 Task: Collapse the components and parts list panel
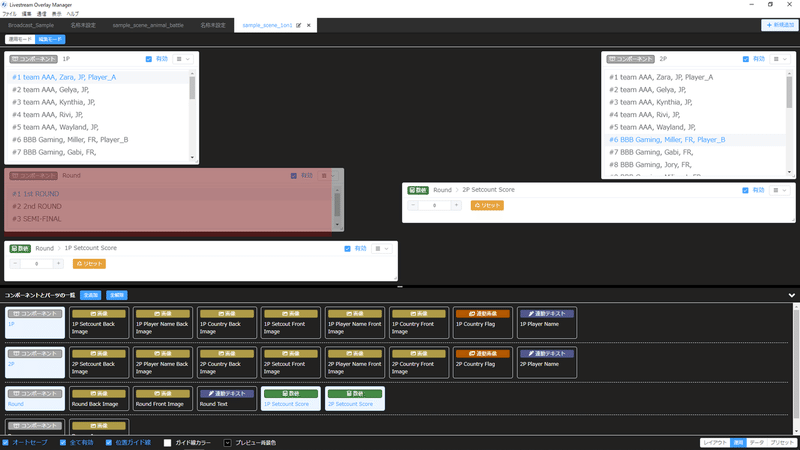[791, 295]
